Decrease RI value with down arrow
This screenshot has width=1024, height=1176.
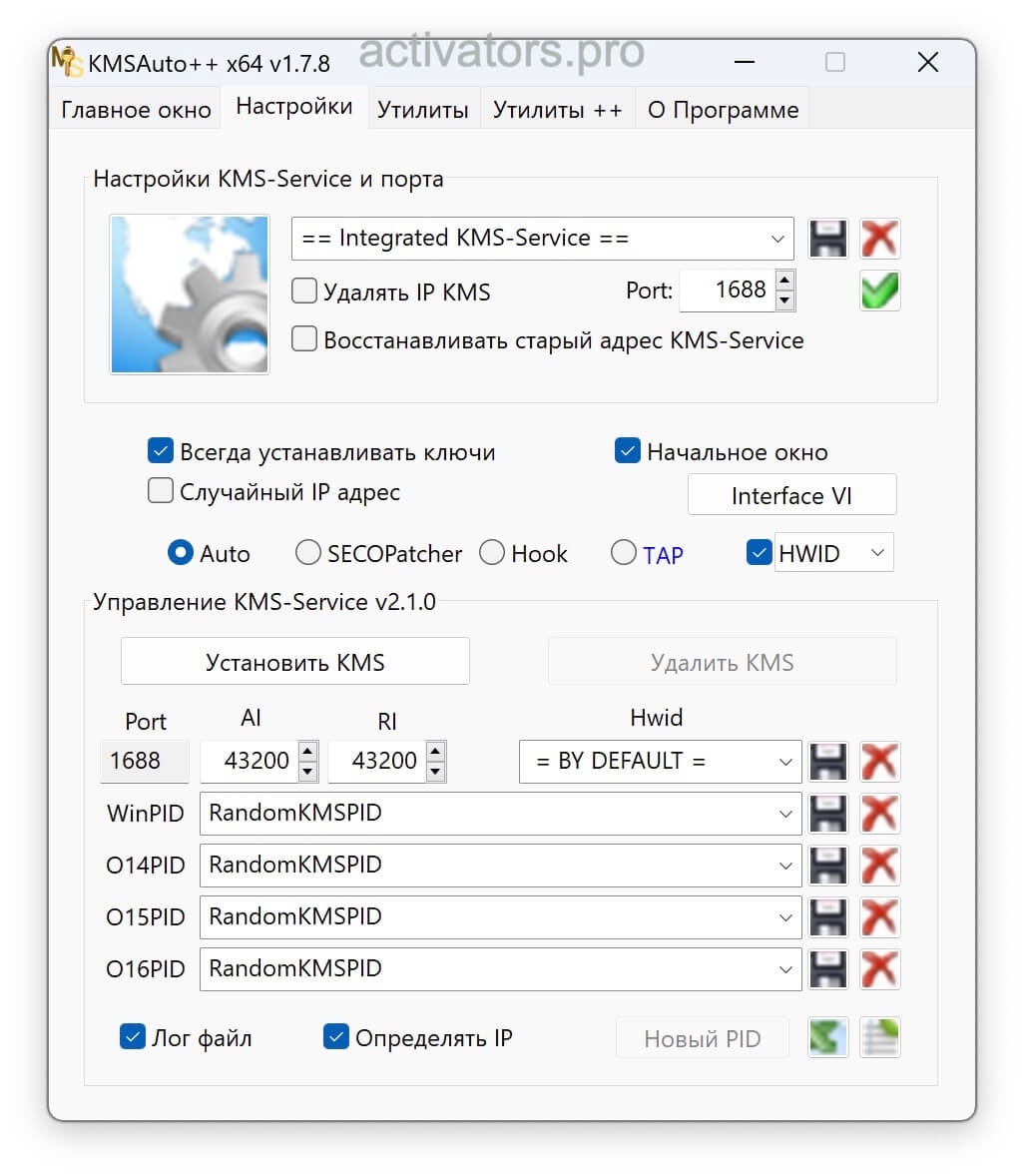pyautogui.click(x=435, y=771)
